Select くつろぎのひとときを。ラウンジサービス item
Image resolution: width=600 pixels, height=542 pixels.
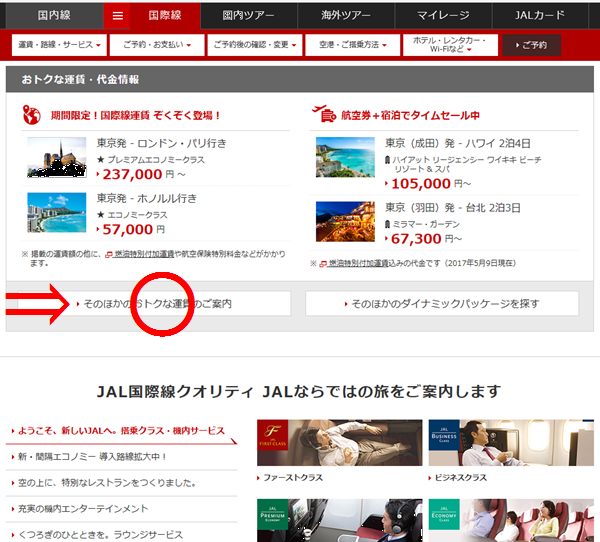(x=121, y=534)
